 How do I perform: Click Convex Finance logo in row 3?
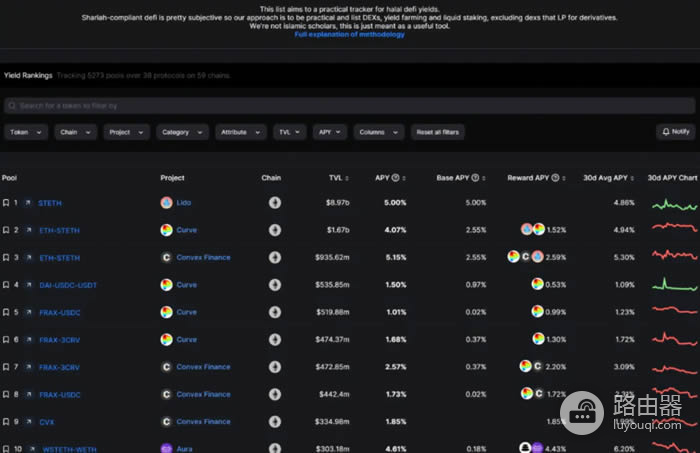coord(167,258)
